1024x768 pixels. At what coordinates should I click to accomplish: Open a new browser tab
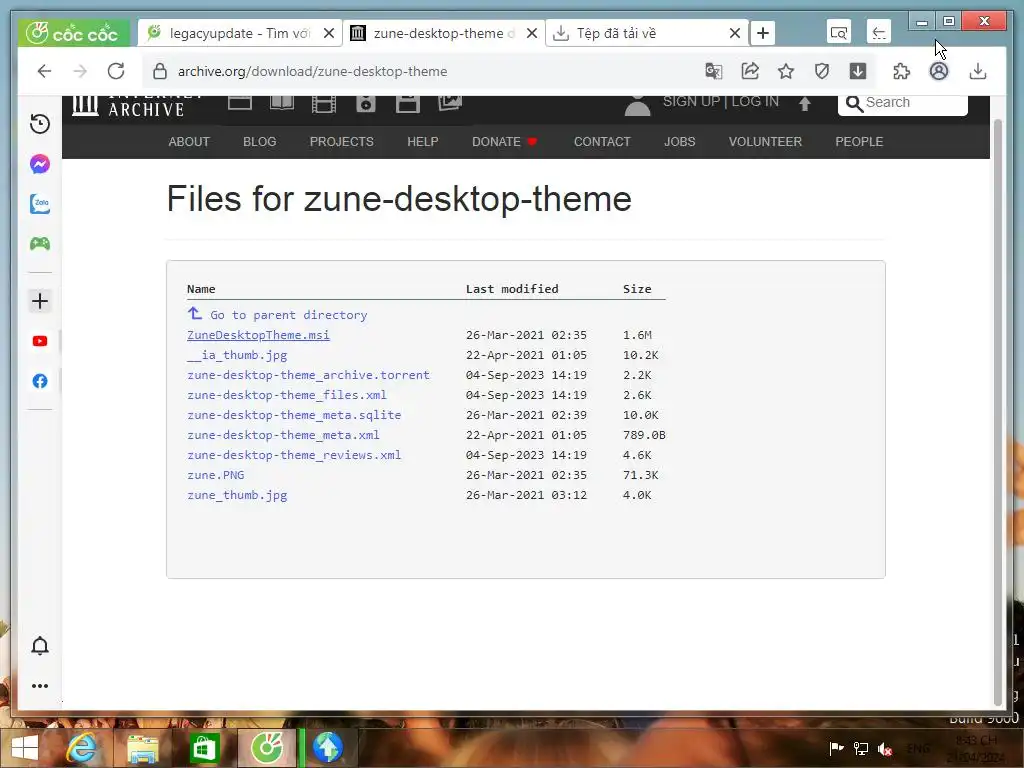tap(763, 33)
